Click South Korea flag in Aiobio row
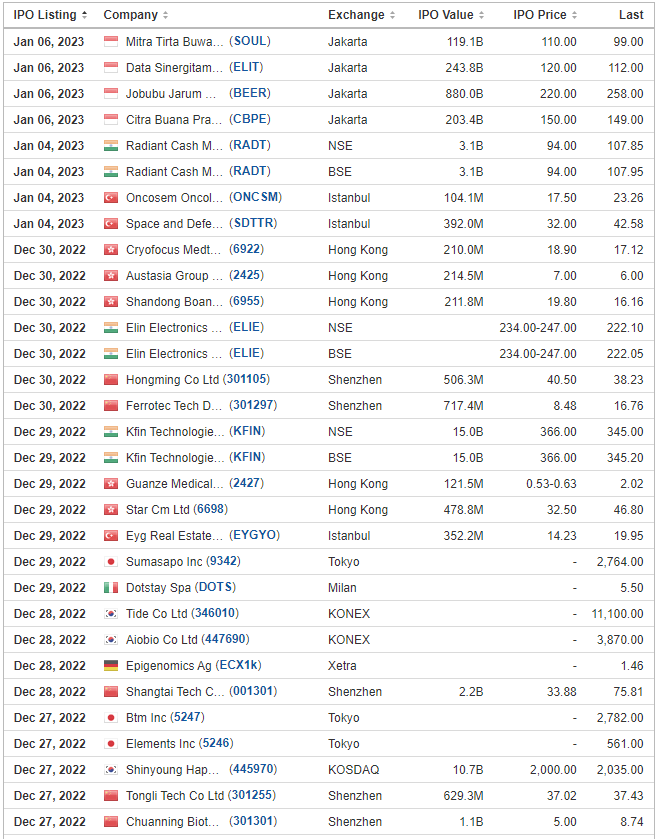Viewport: 658px width, 839px height. 111,639
